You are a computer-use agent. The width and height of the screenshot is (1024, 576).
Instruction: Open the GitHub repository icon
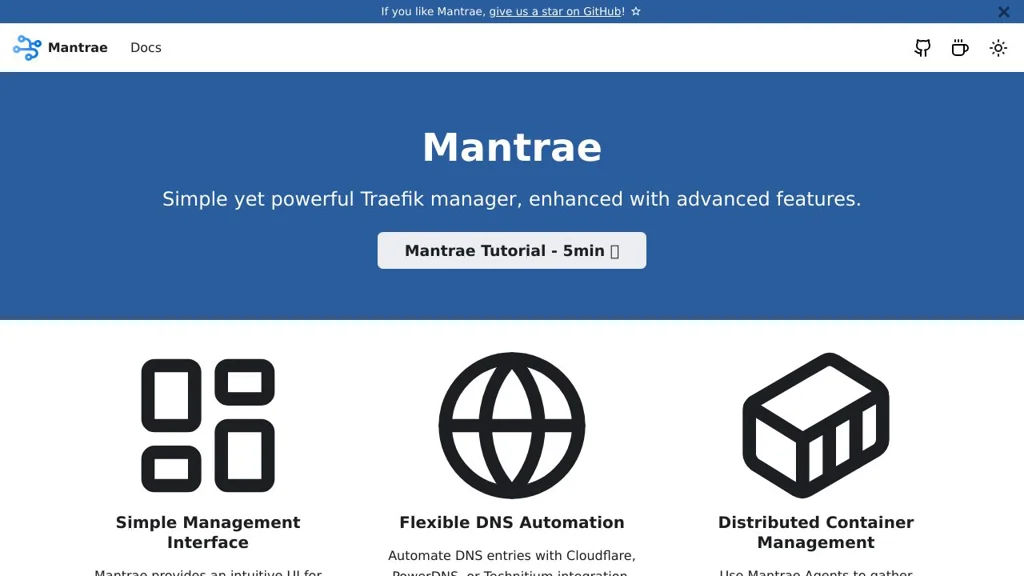point(922,48)
